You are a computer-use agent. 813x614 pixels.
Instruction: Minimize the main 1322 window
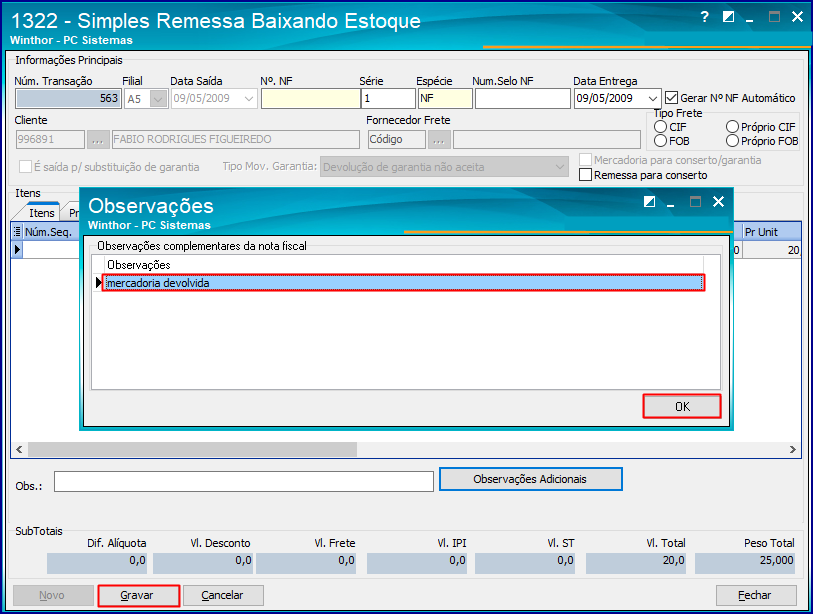tap(750, 20)
